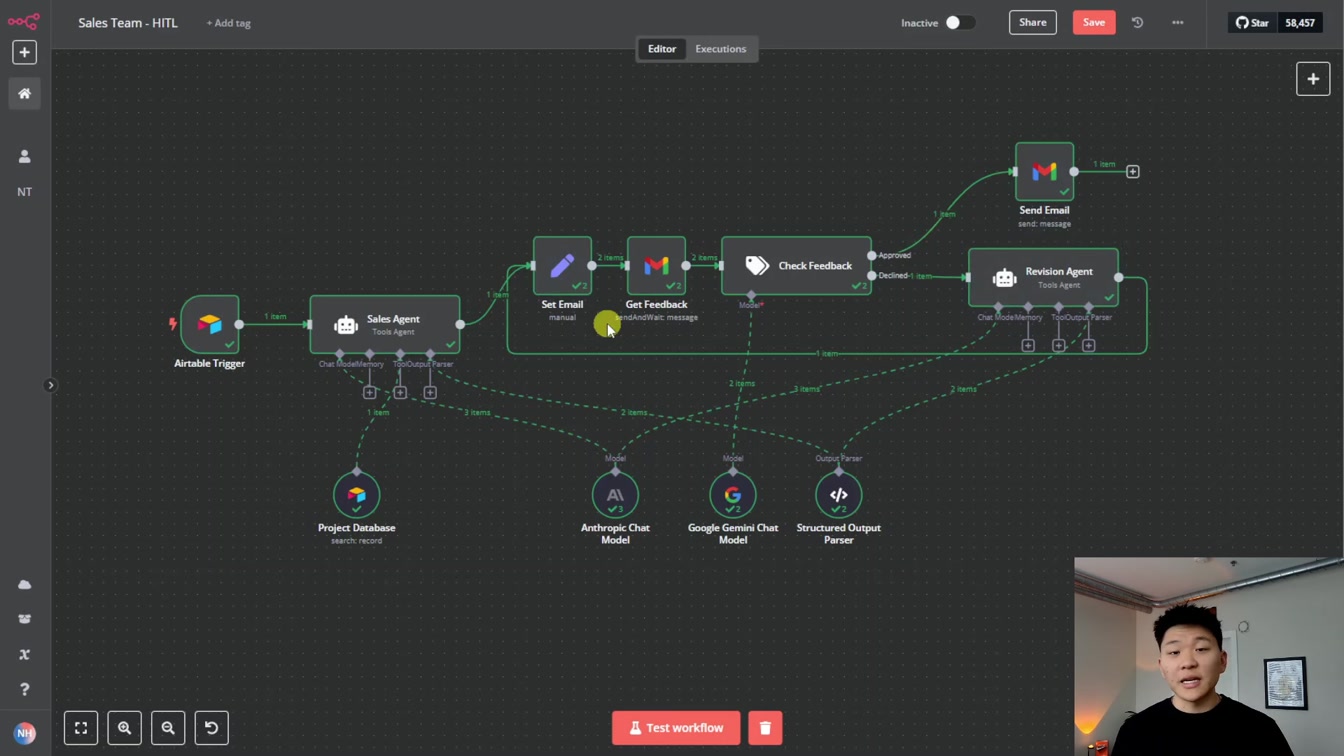Expand the collapsed left sidebar

pos(51,385)
